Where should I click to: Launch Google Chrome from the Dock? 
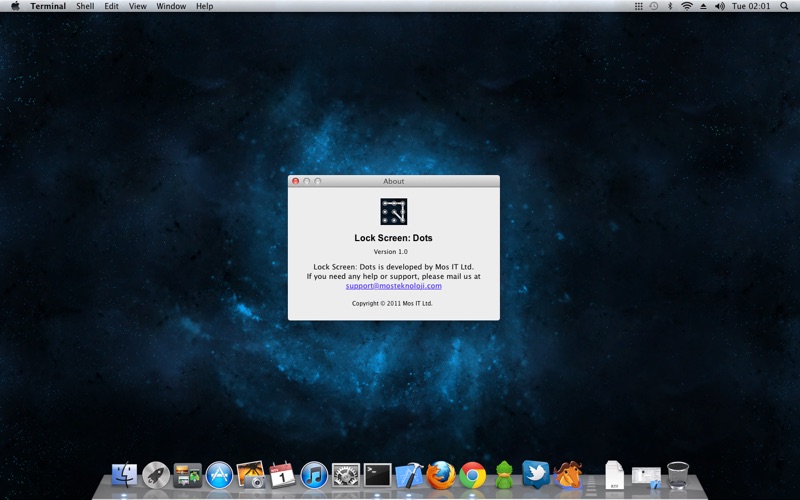[472, 475]
